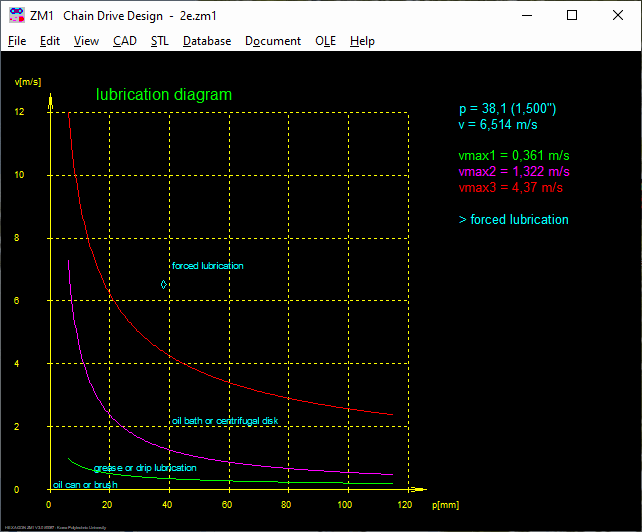This screenshot has height=532, width=642.
Task: Click the 'grease or drip lubrication' label
Action: point(145,468)
